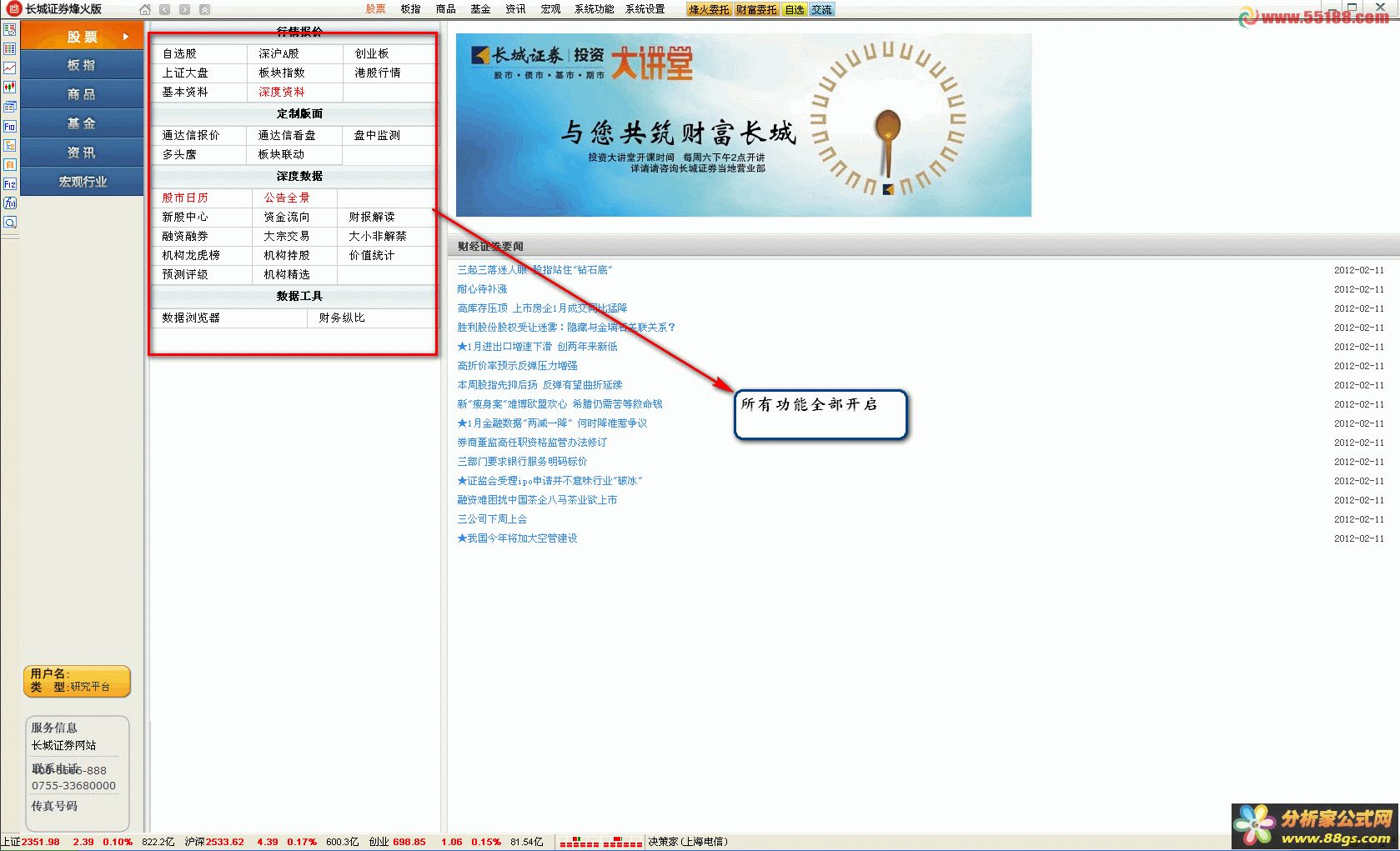Expand the 股票 category arrow in sidebar
Viewport: 1400px width, 851px height.
coord(126,37)
